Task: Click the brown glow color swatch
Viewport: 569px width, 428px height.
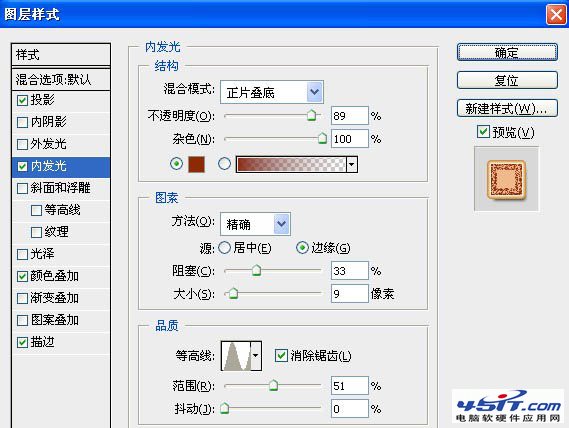Action: (196, 164)
